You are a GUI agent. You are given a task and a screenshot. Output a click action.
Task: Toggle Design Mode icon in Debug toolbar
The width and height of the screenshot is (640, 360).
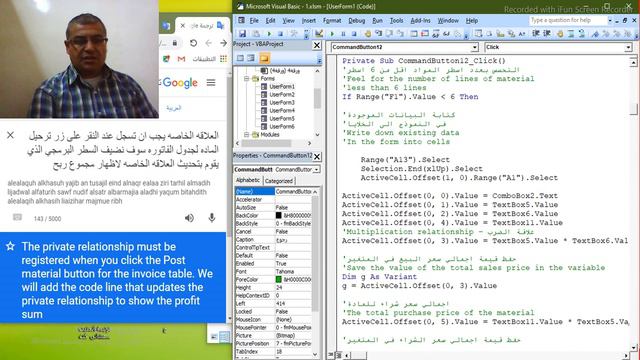(x=319, y=34)
